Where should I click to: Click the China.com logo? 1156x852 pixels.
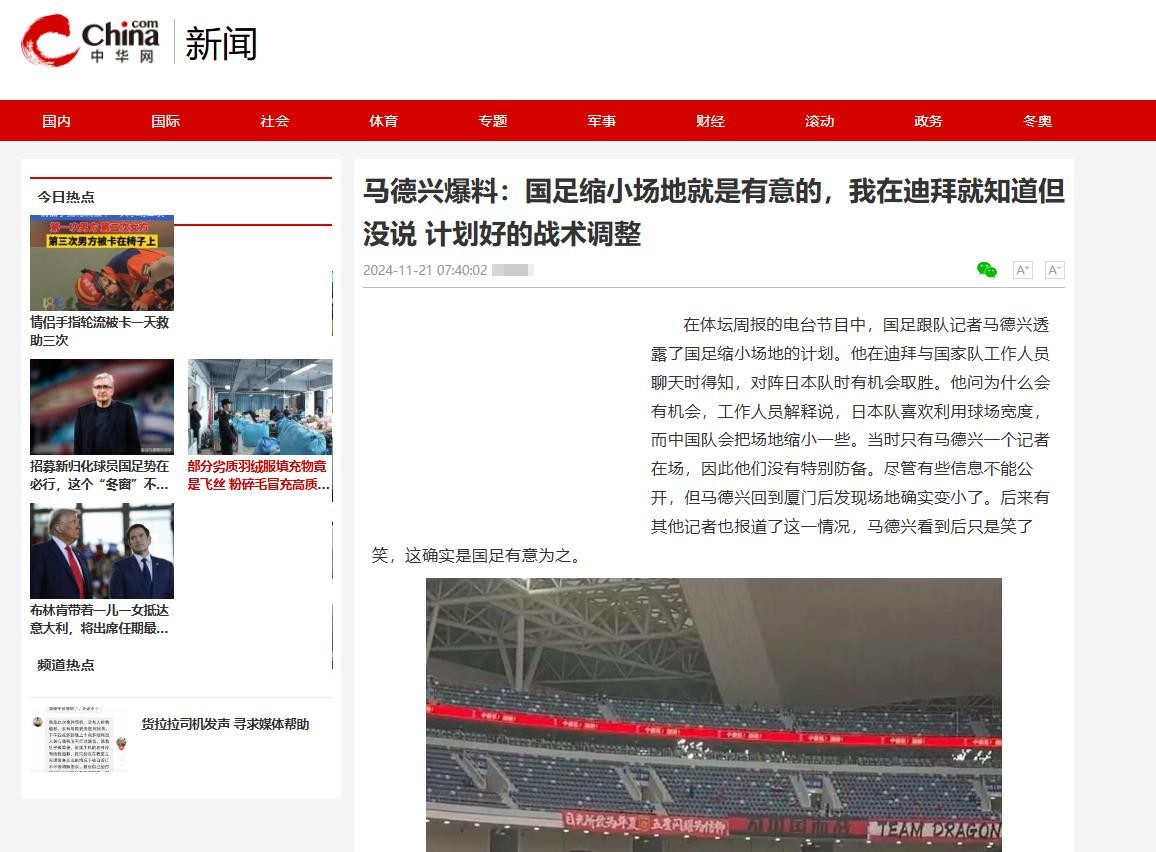pyautogui.click(x=91, y=42)
